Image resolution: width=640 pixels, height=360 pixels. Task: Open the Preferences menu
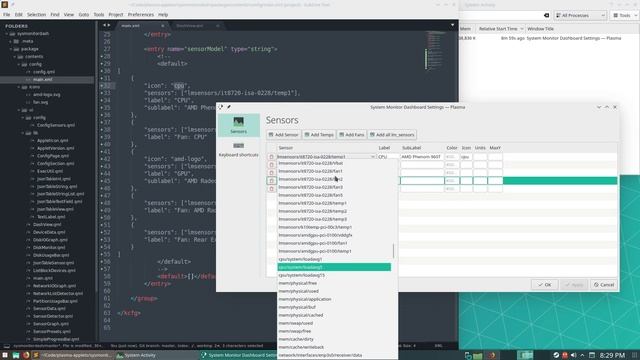pos(141,15)
